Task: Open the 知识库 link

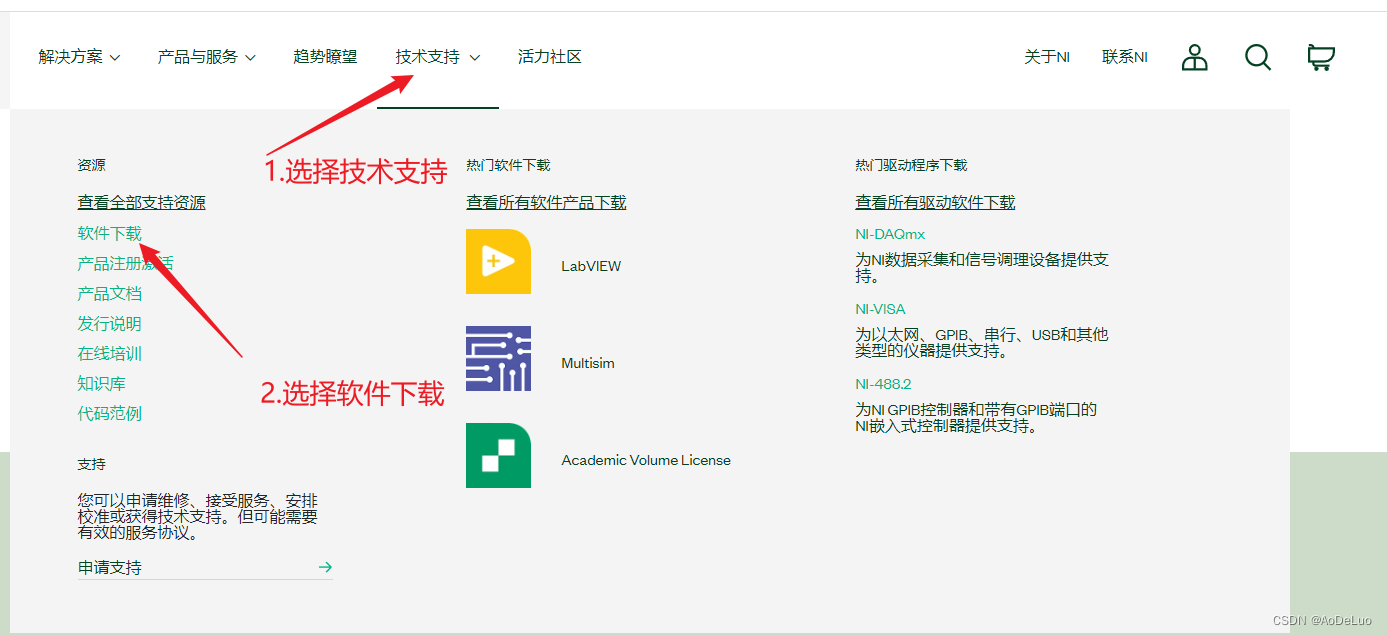Action: pos(102,383)
